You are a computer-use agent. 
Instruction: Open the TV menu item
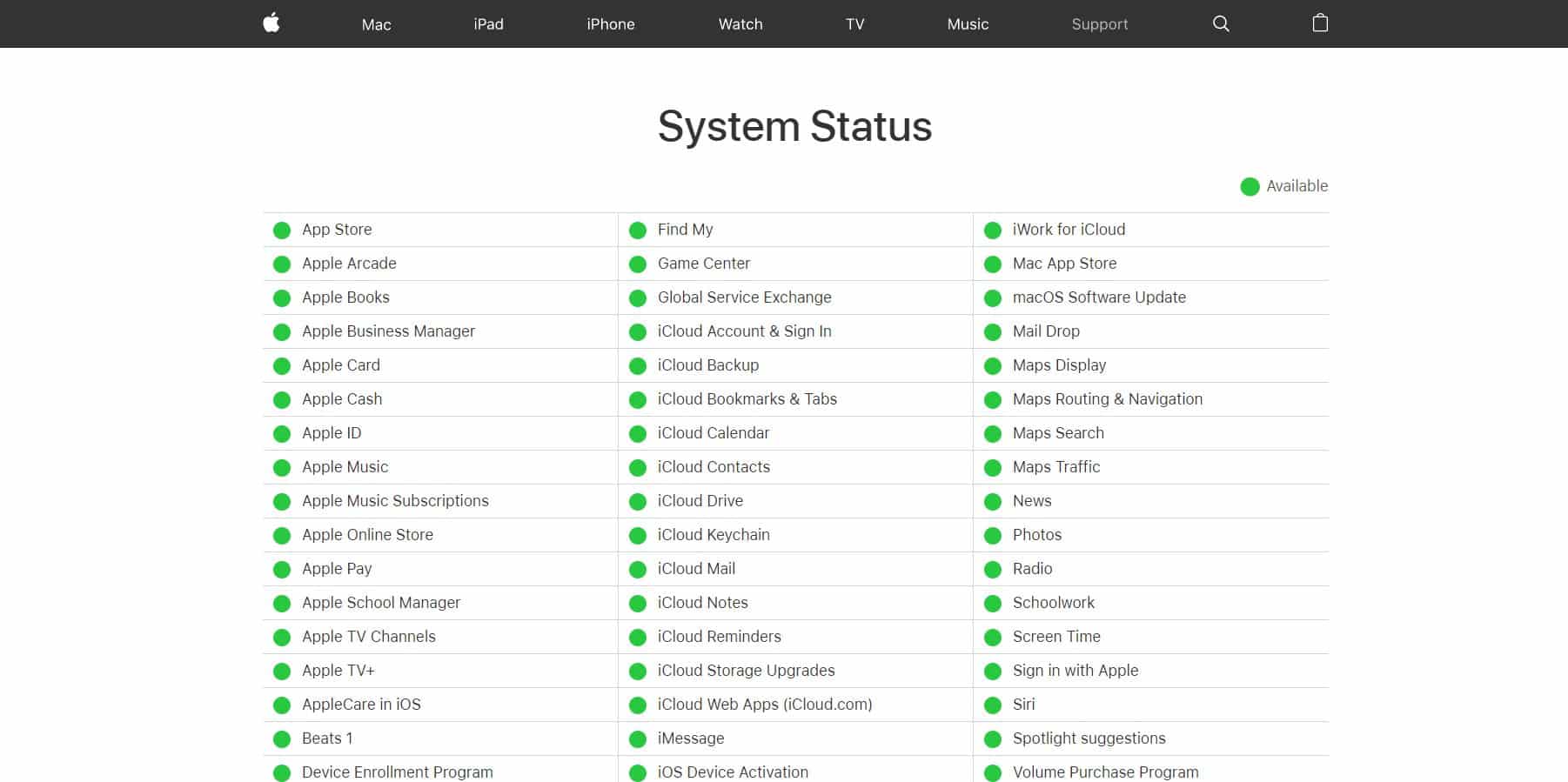coord(854,24)
